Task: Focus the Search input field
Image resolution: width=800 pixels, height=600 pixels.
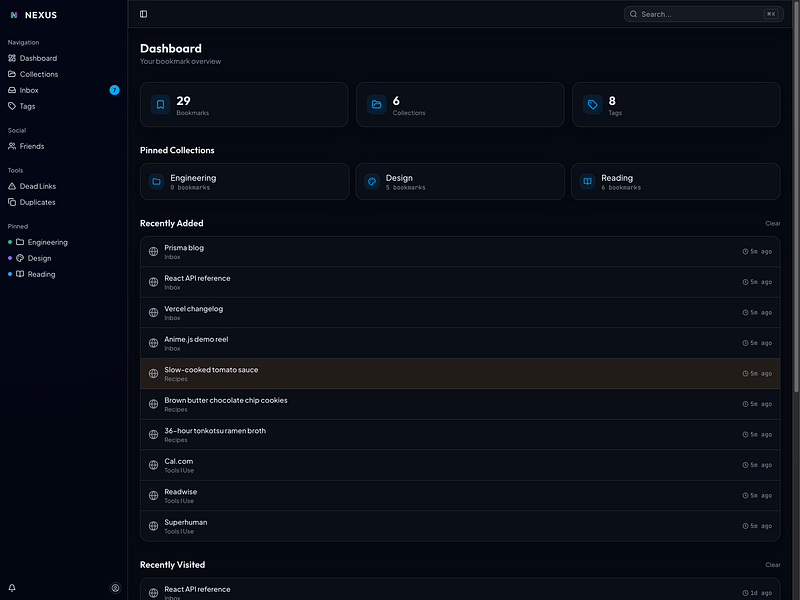Action: coord(704,14)
